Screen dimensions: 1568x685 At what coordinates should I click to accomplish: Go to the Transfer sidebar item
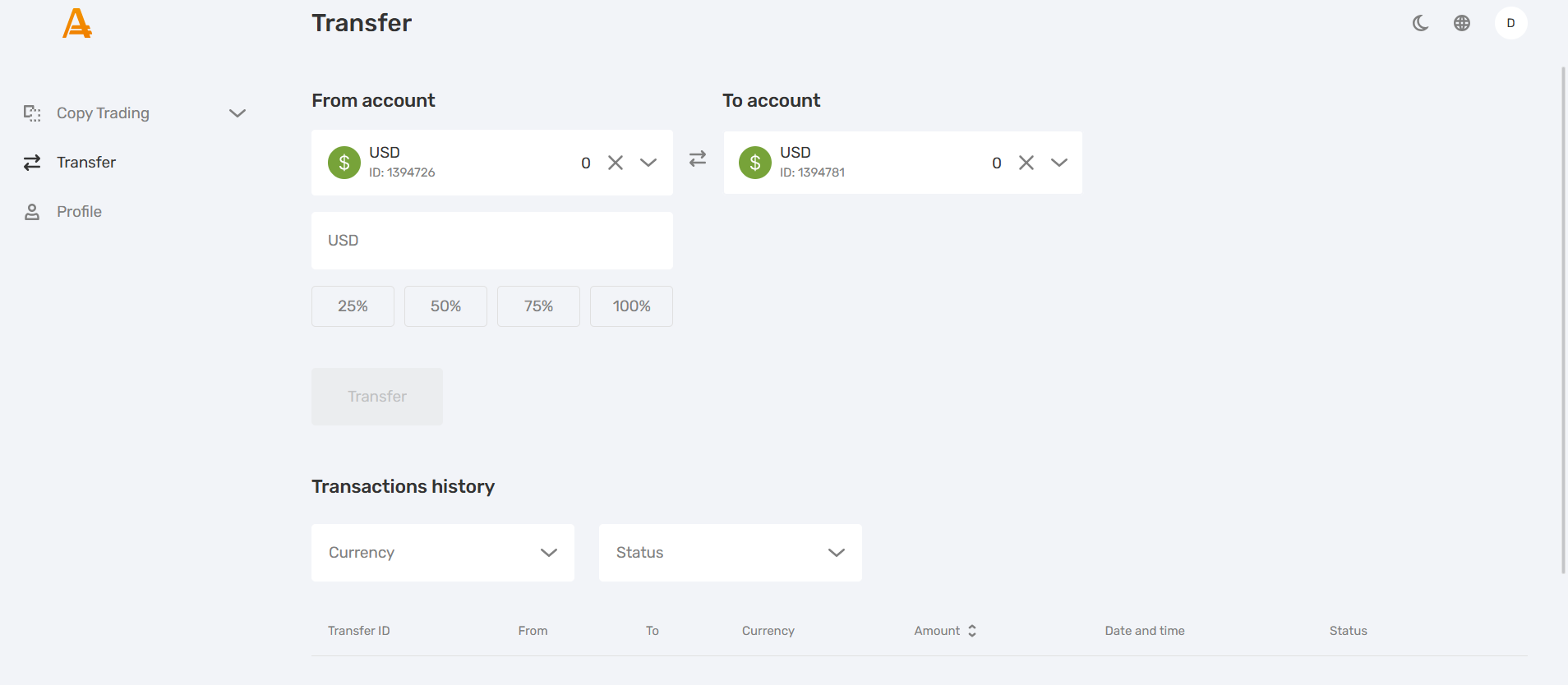86,163
